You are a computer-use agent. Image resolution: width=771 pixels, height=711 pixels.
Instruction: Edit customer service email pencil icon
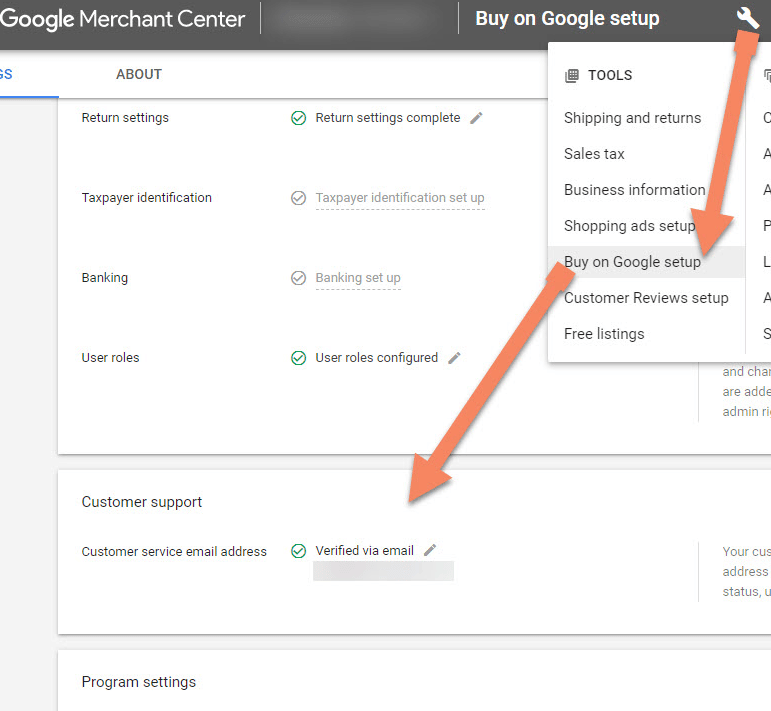click(430, 550)
